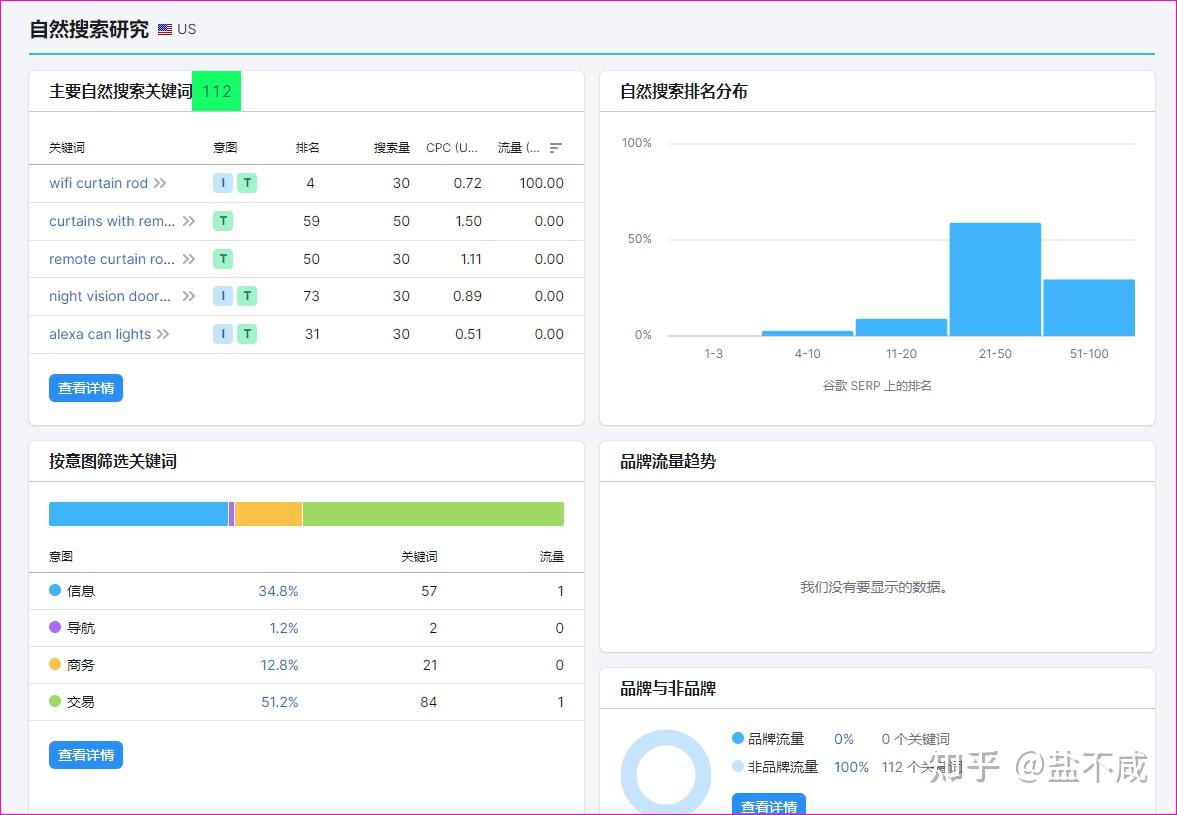Click the 11-20 ranking bar in chart

[902, 327]
